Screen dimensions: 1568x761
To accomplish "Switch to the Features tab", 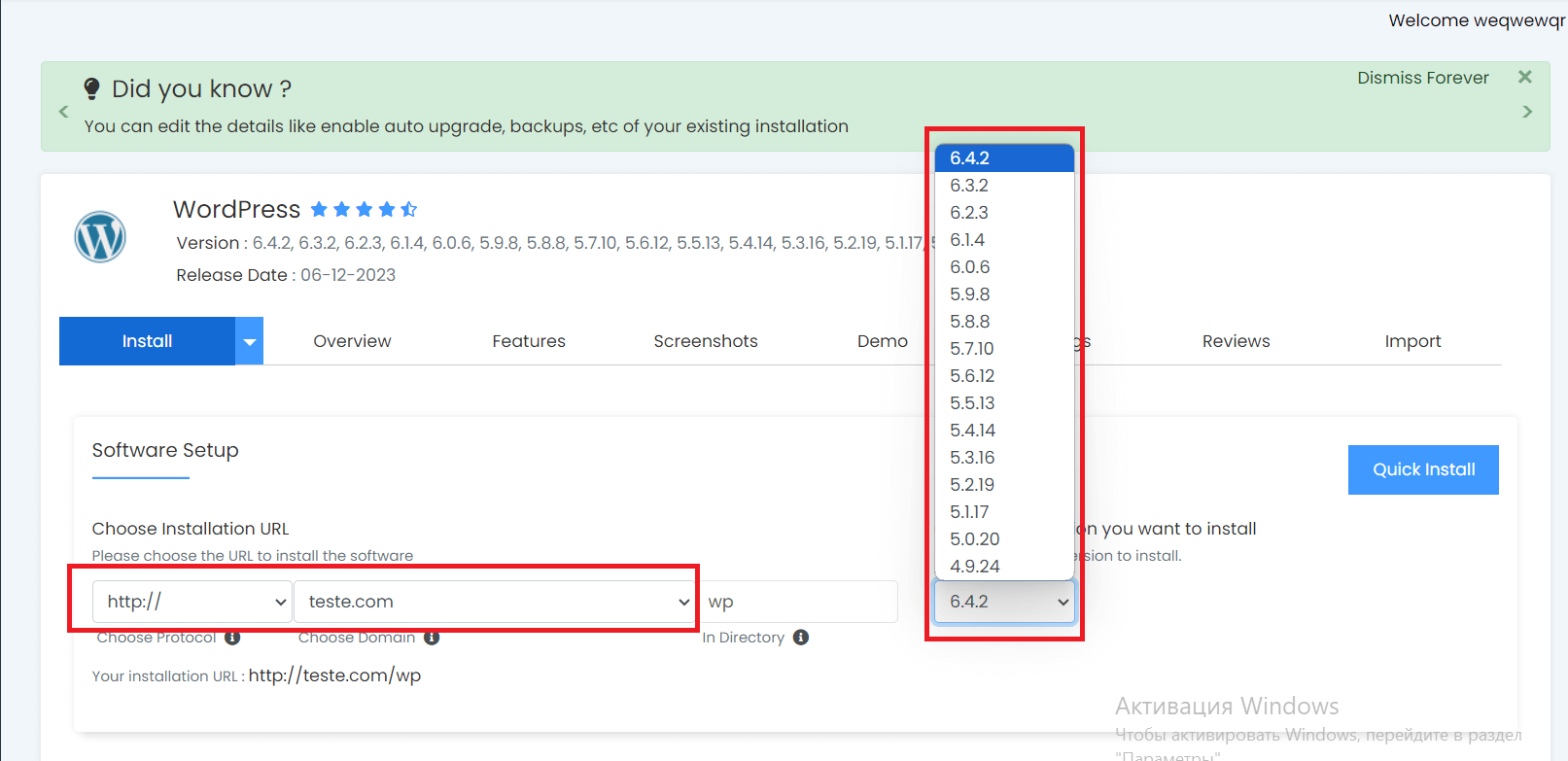I will click(x=529, y=341).
